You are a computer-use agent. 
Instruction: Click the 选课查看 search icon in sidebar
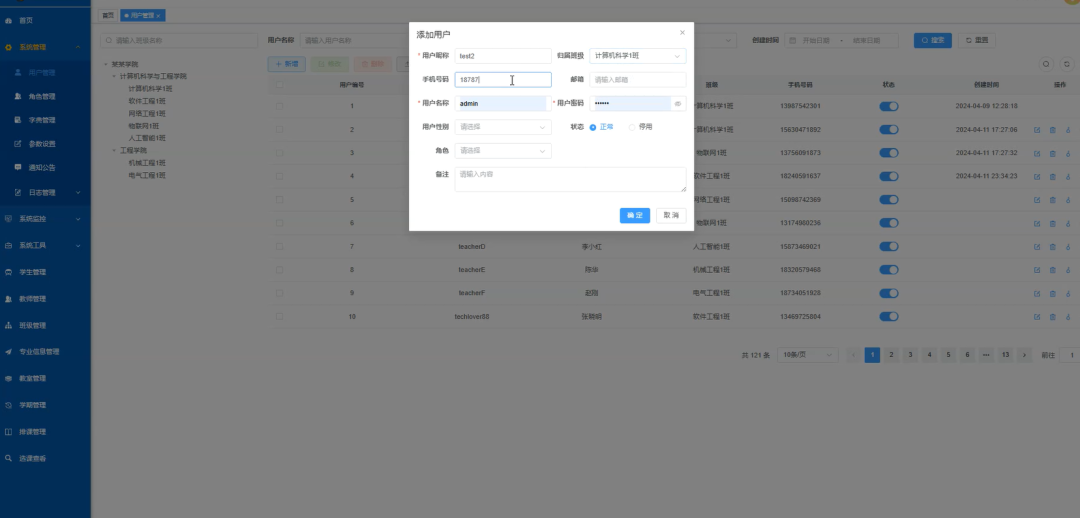pyautogui.click(x=8, y=458)
